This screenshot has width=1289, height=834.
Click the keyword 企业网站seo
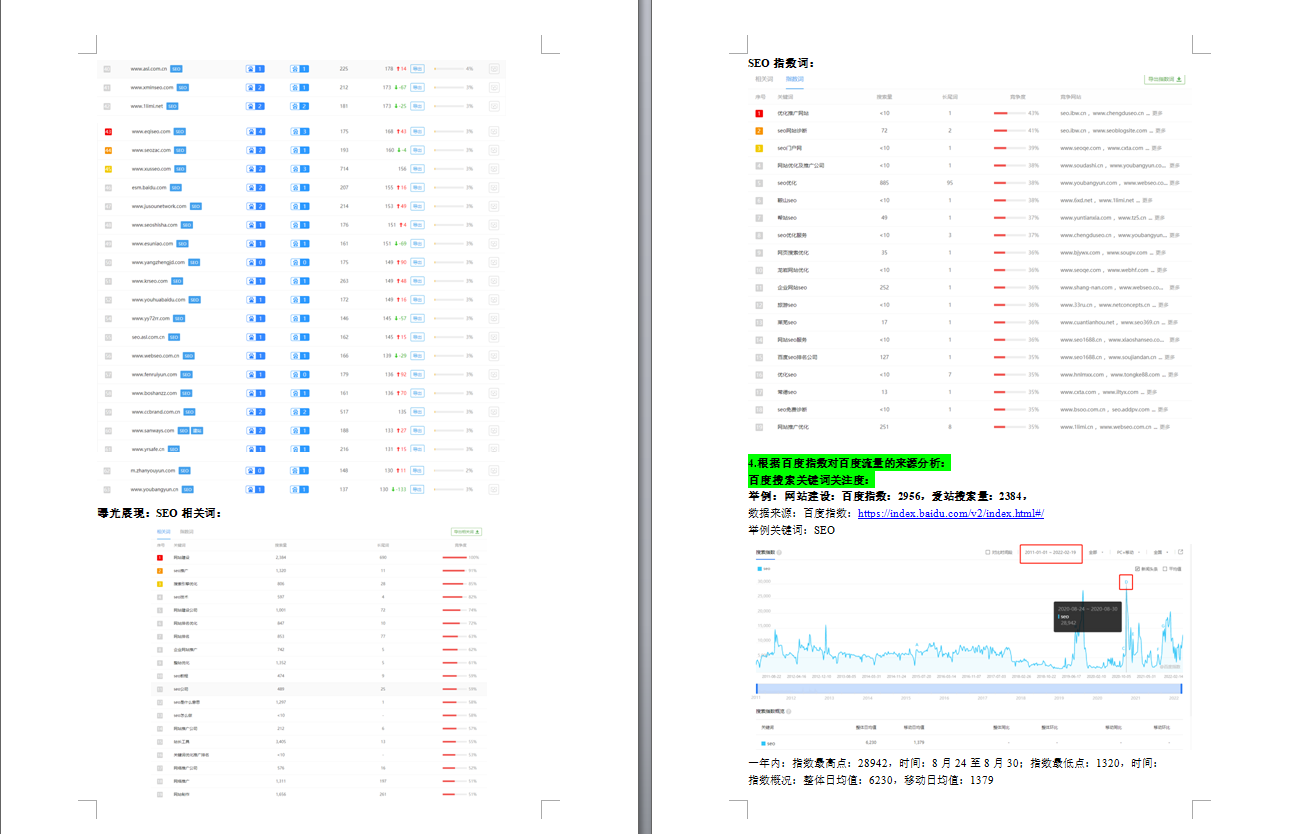point(792,288)
